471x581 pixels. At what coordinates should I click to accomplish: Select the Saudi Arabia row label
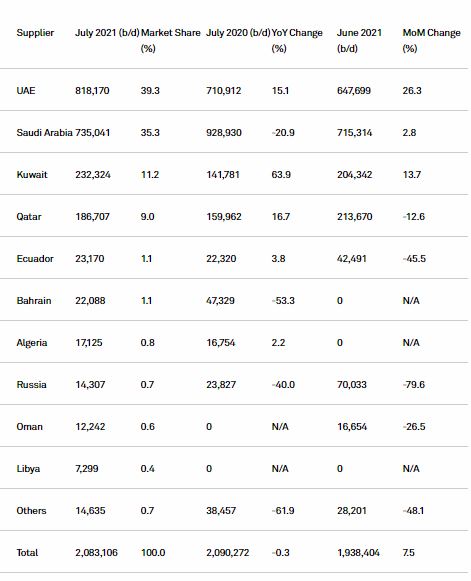pos(44,133)
